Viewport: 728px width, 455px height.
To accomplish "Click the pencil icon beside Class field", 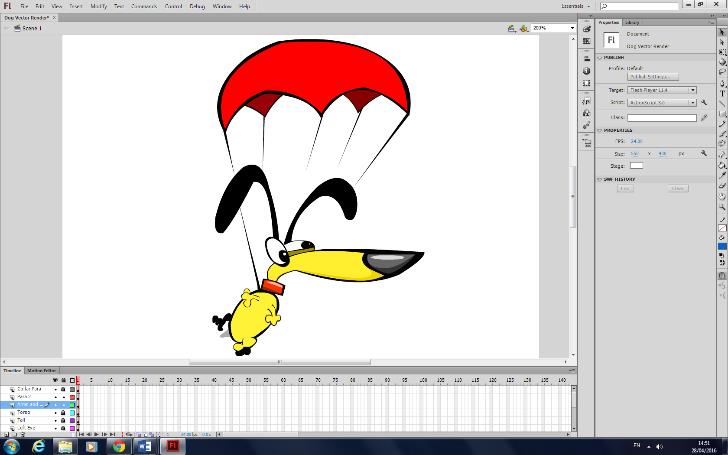I will point(704,118).
